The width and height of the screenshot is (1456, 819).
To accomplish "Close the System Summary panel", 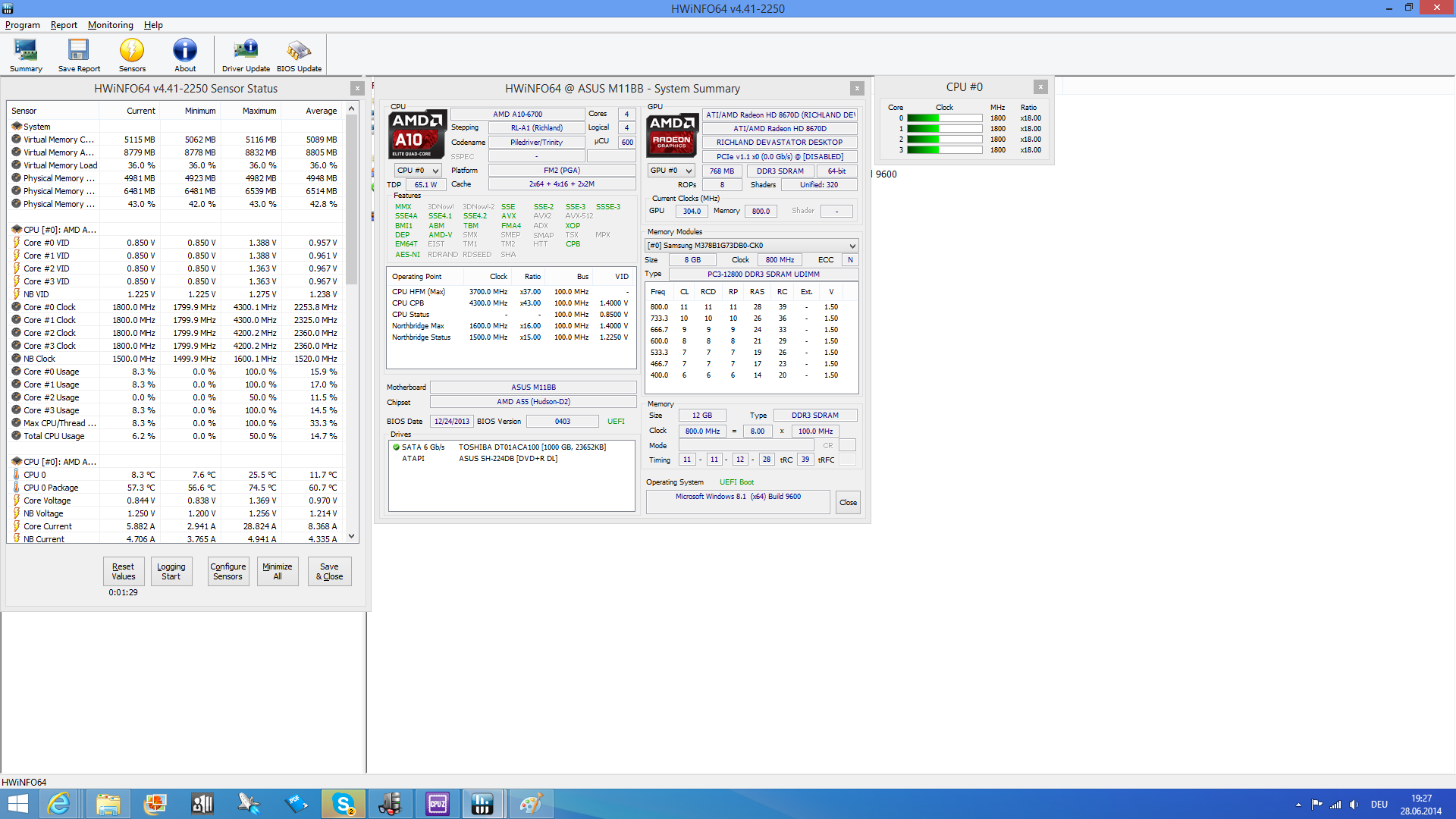I will click(857, 88).
